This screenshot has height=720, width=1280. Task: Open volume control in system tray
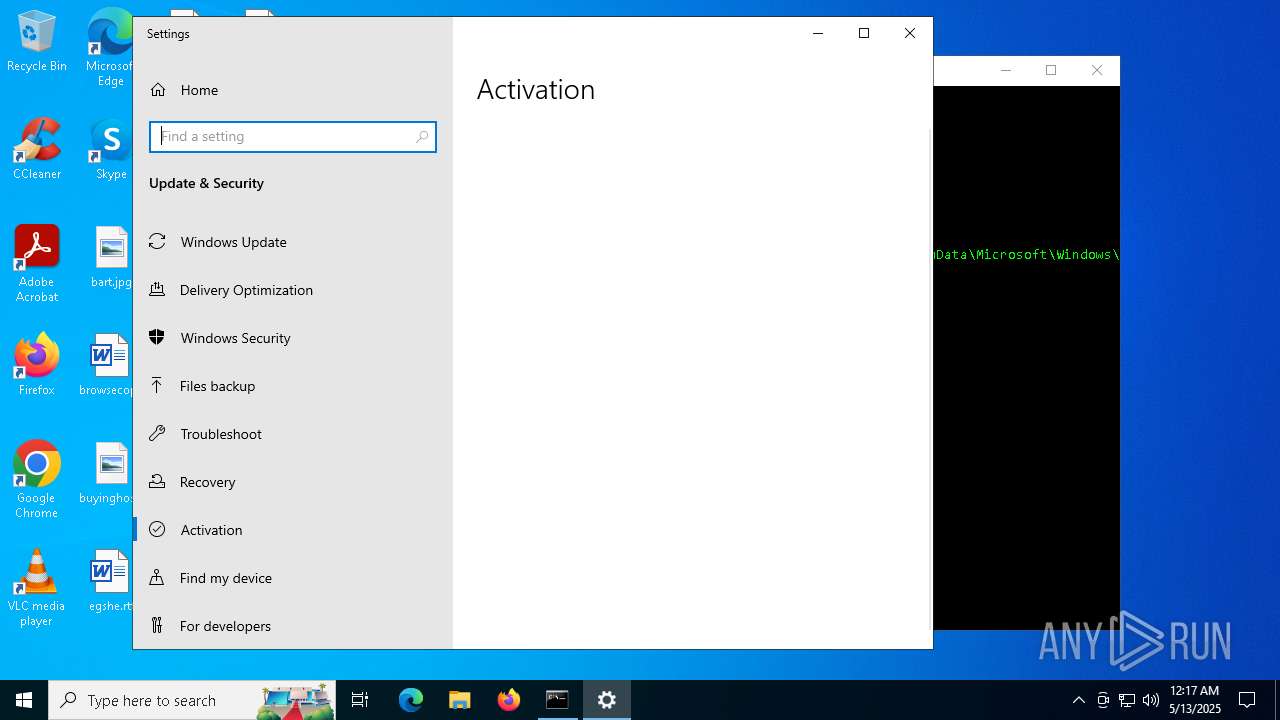point(1151,700)
